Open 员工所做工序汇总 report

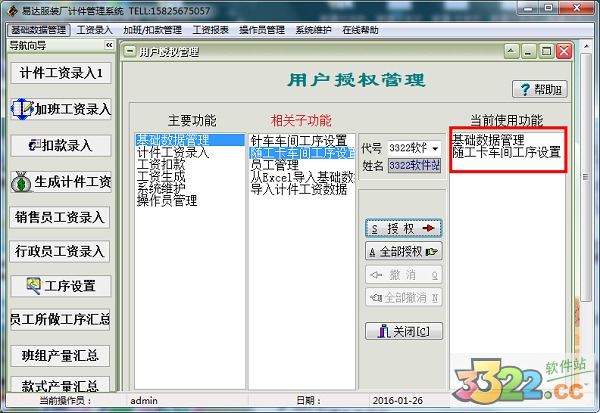coord(60,320)
